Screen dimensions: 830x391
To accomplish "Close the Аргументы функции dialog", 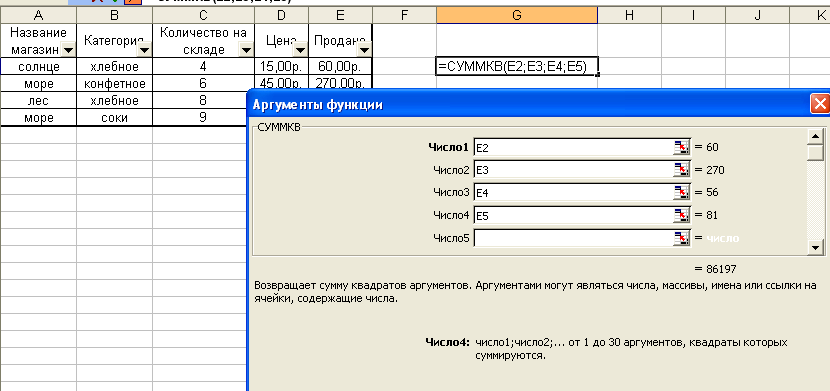I will (820, 104).
